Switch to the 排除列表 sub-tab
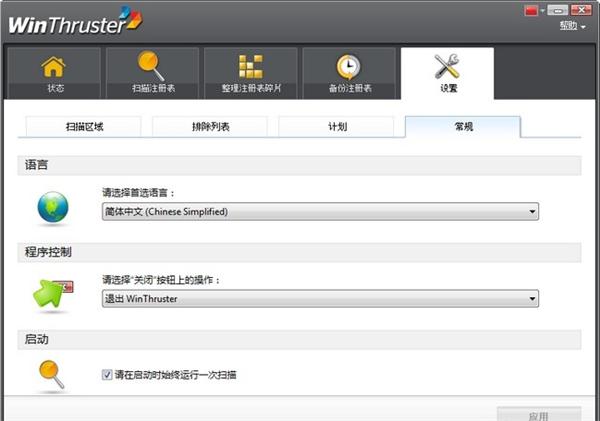The width and height of the screenshot is (600, 421). 210,127
